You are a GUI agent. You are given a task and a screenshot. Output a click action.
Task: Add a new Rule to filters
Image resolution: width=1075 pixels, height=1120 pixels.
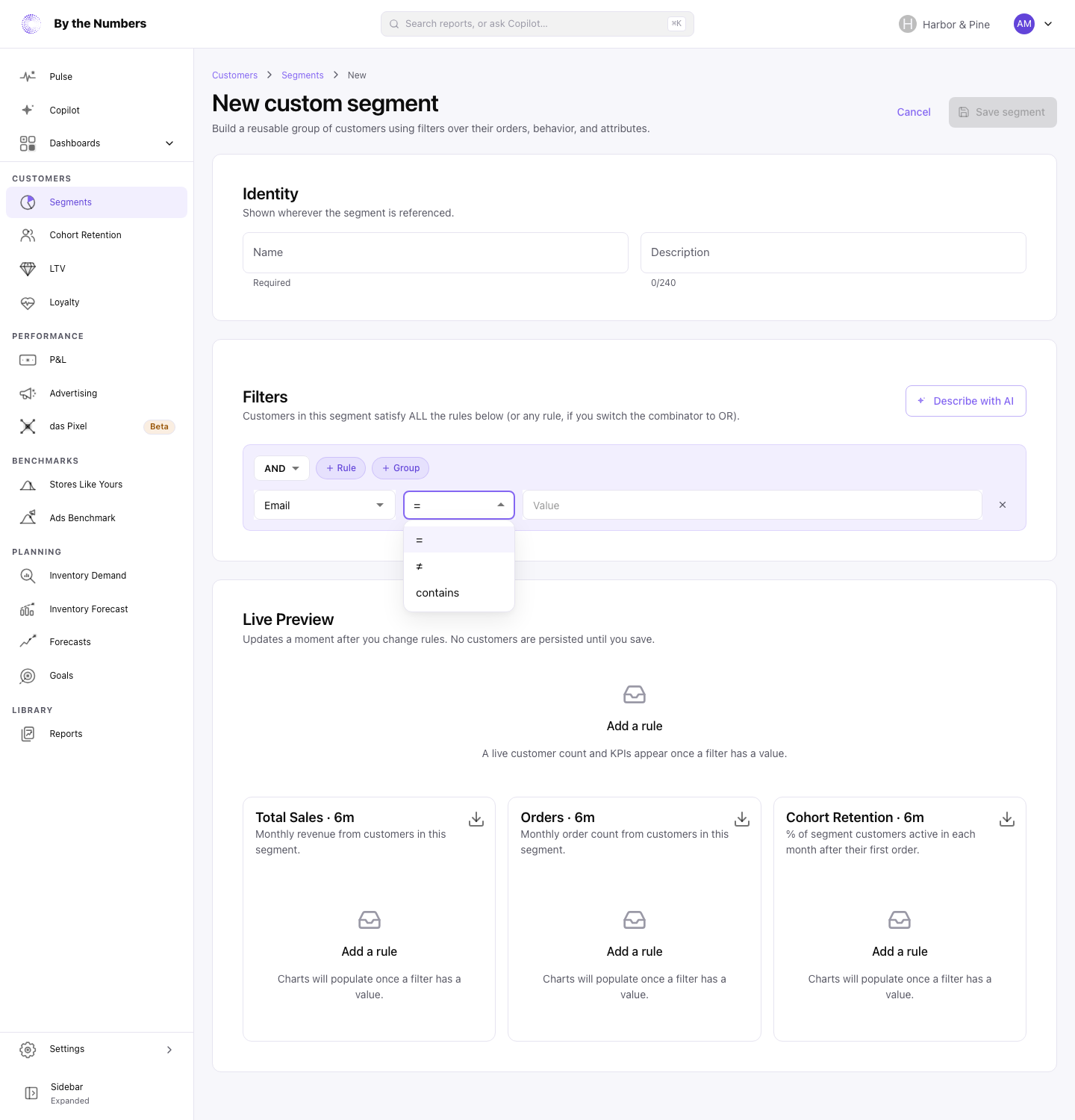click(x=341, y=468)
